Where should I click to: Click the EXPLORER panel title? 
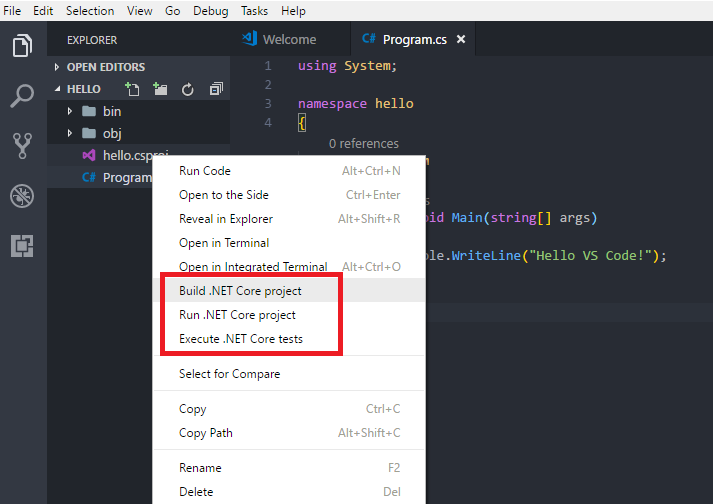(x=92, y=40)
